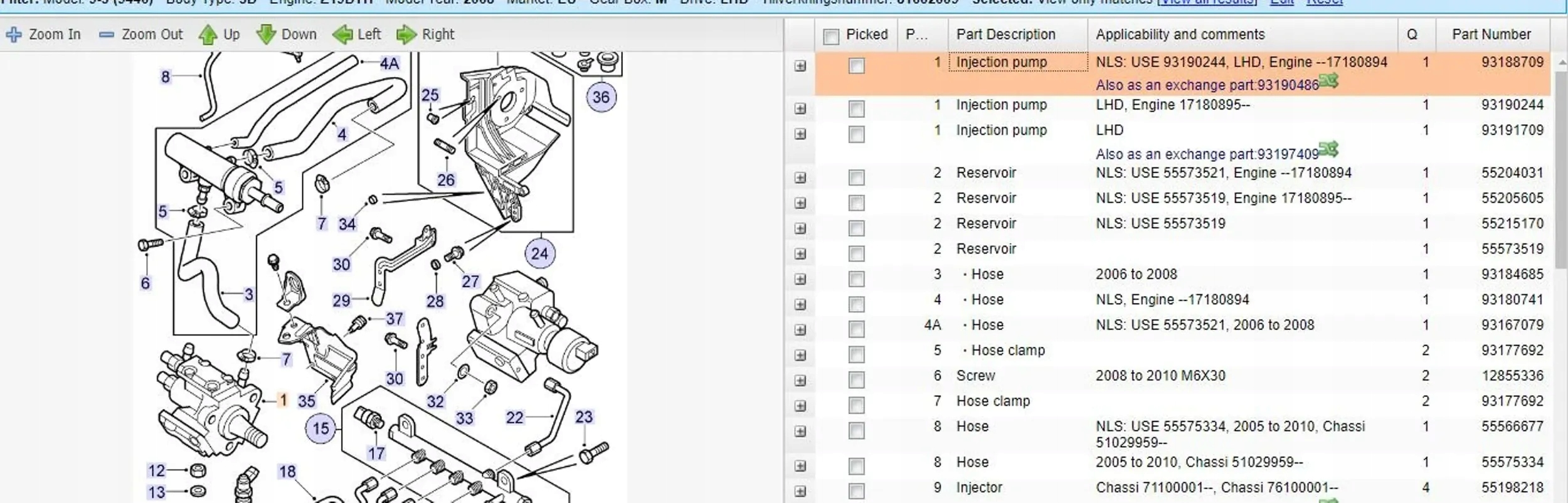The image size is (1568, 503).
Task: Tick the checkbox for Screw 12855336
Action: [x=856, y=379]
